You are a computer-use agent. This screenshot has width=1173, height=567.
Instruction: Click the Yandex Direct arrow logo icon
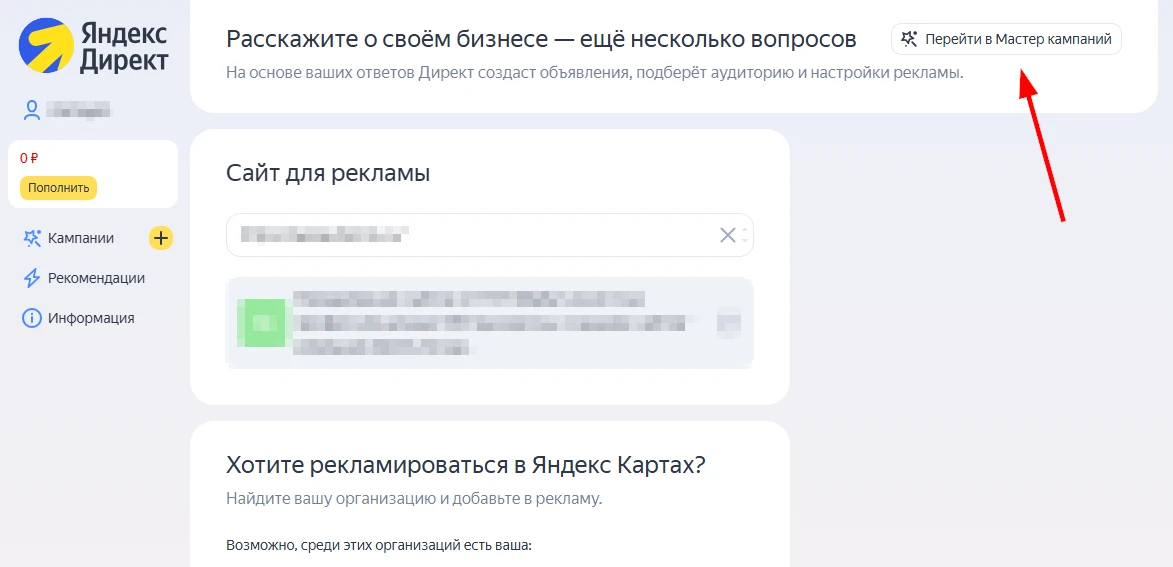[x=44, y=43]
